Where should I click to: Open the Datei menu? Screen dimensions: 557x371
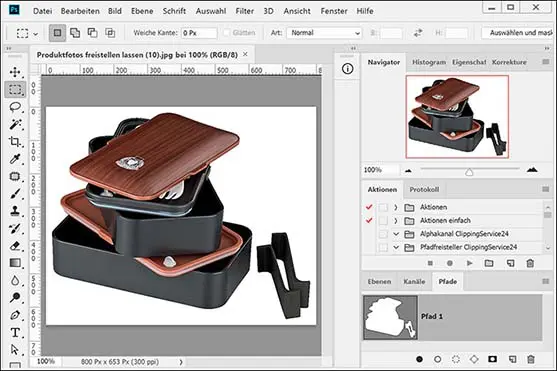click(x=42, y=11)
